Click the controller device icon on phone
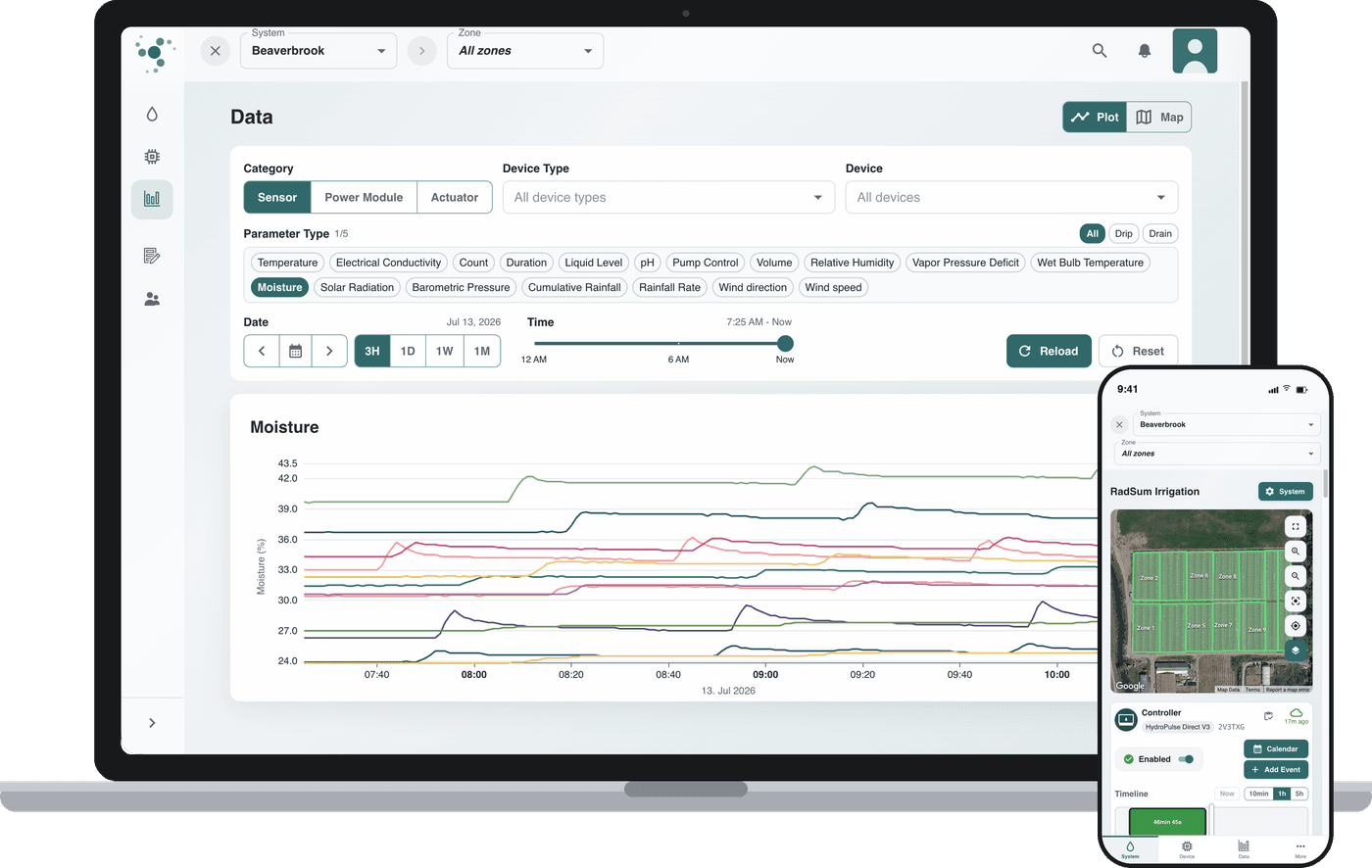1372x868 pixels. click(1126, 720)
